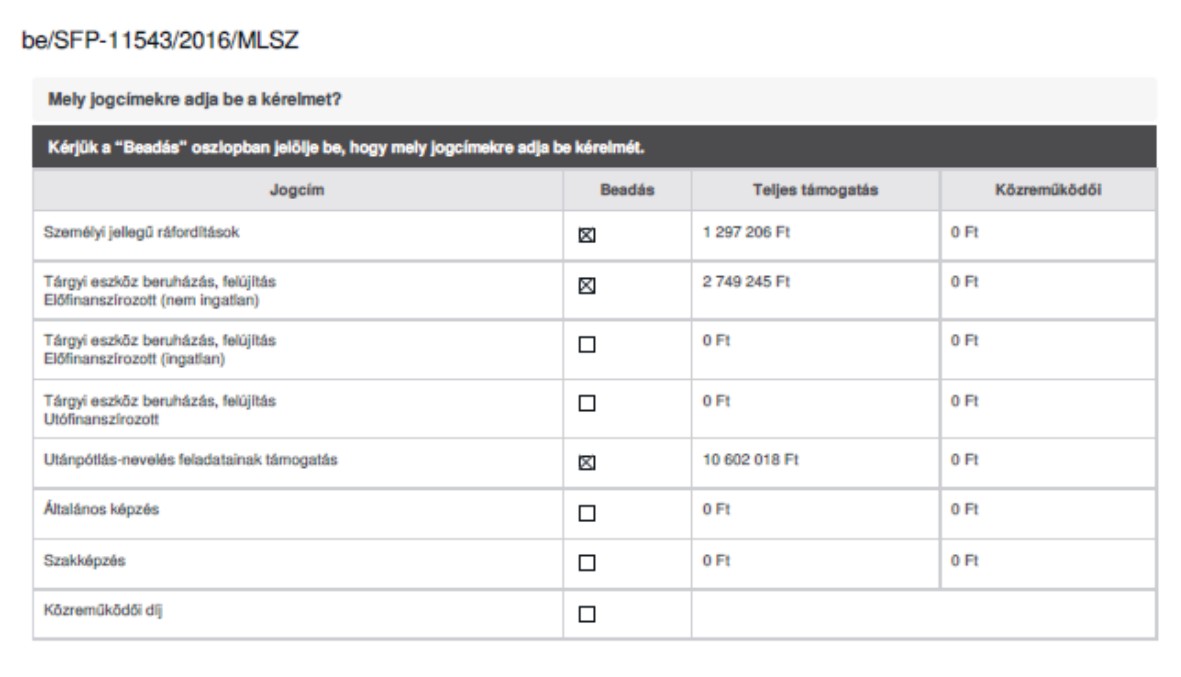Click Teljes támogatás 0 Ft in Általános képzés row
1181x677 pixels.
click(712, 510)
